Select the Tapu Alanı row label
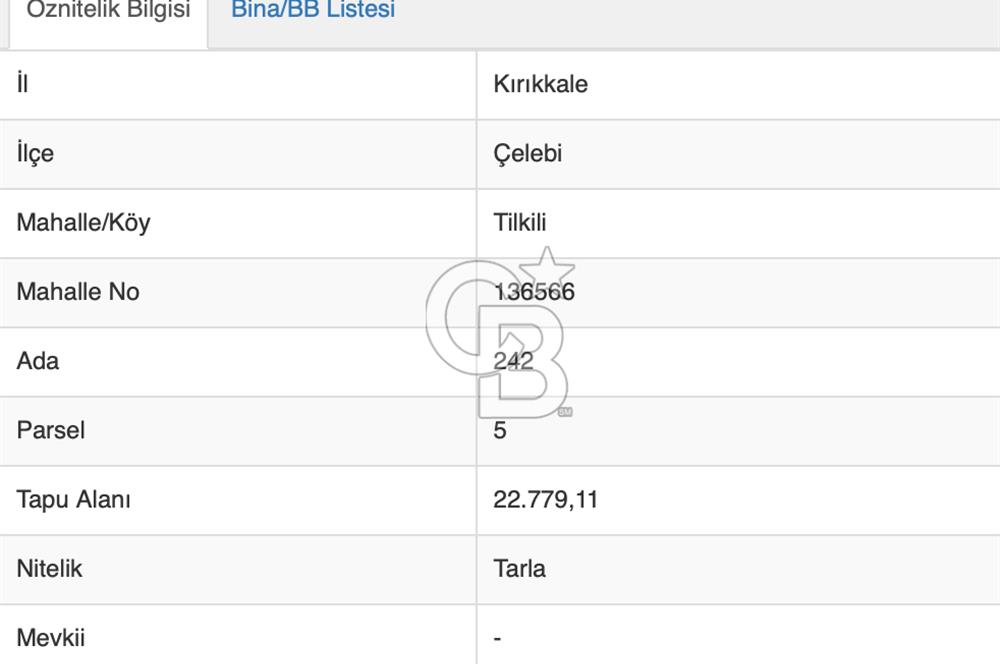The height and width of the screenshot is (664, 1000). tap(72, 499)
